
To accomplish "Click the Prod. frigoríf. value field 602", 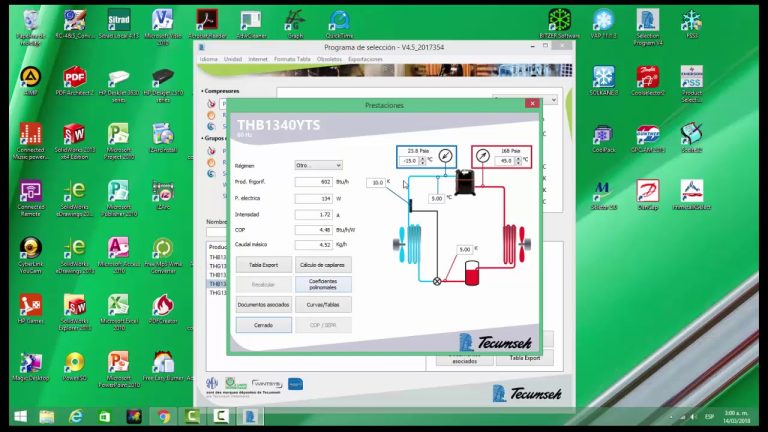I will tap(313, 182).
